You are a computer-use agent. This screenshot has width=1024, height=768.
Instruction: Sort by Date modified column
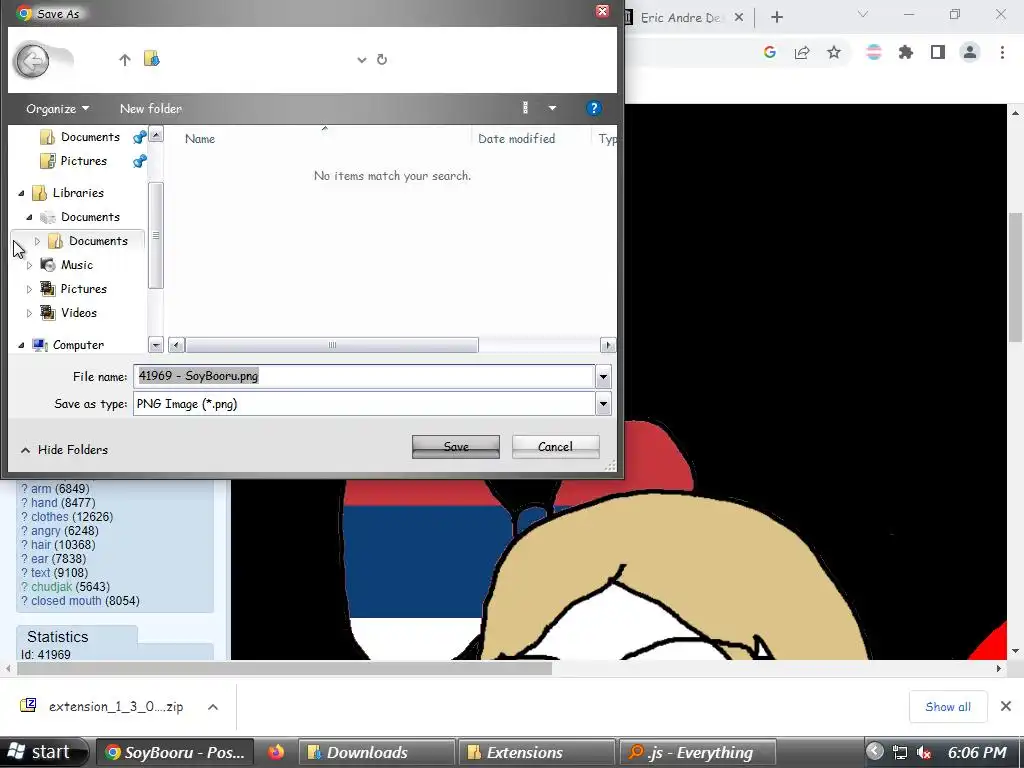[x=516, y=138]
